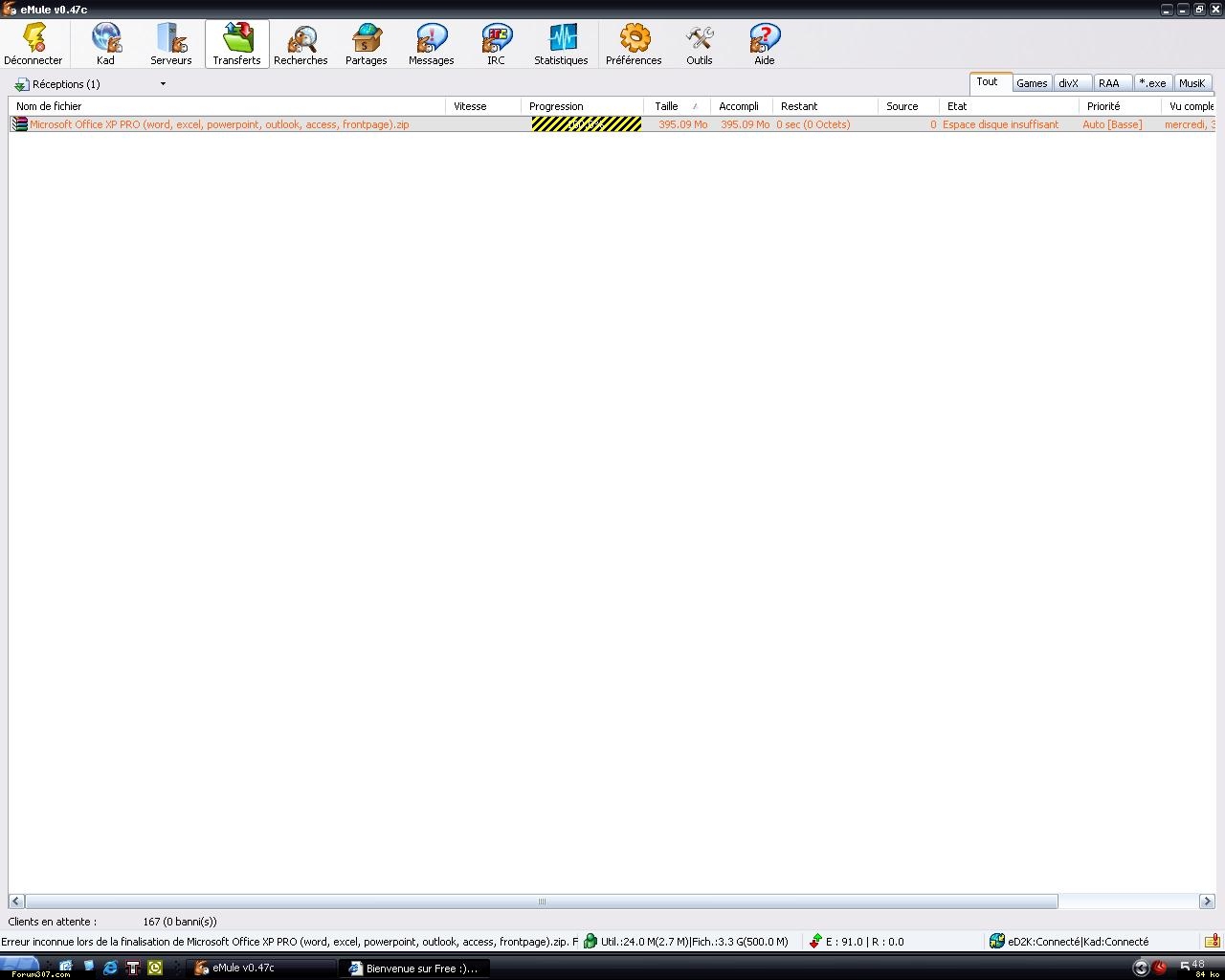This screenshot has height=980, width=1225.
Task: Click the Réceptions download icon
Action: (21, 84)
